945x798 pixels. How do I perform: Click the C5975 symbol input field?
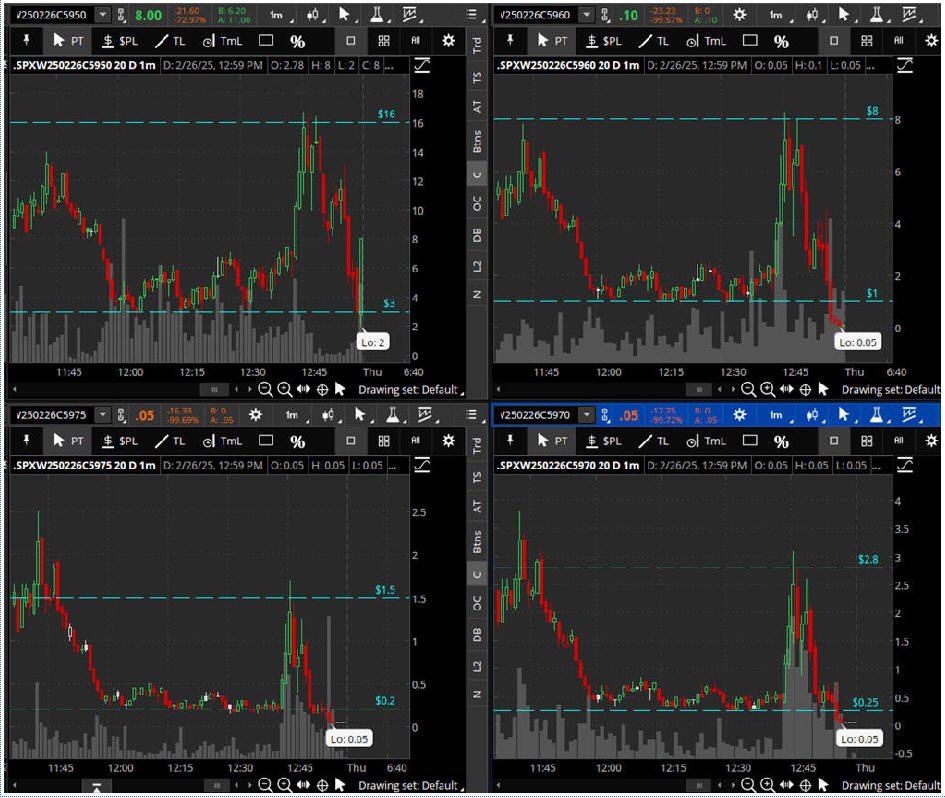click(x=50, y=415)
